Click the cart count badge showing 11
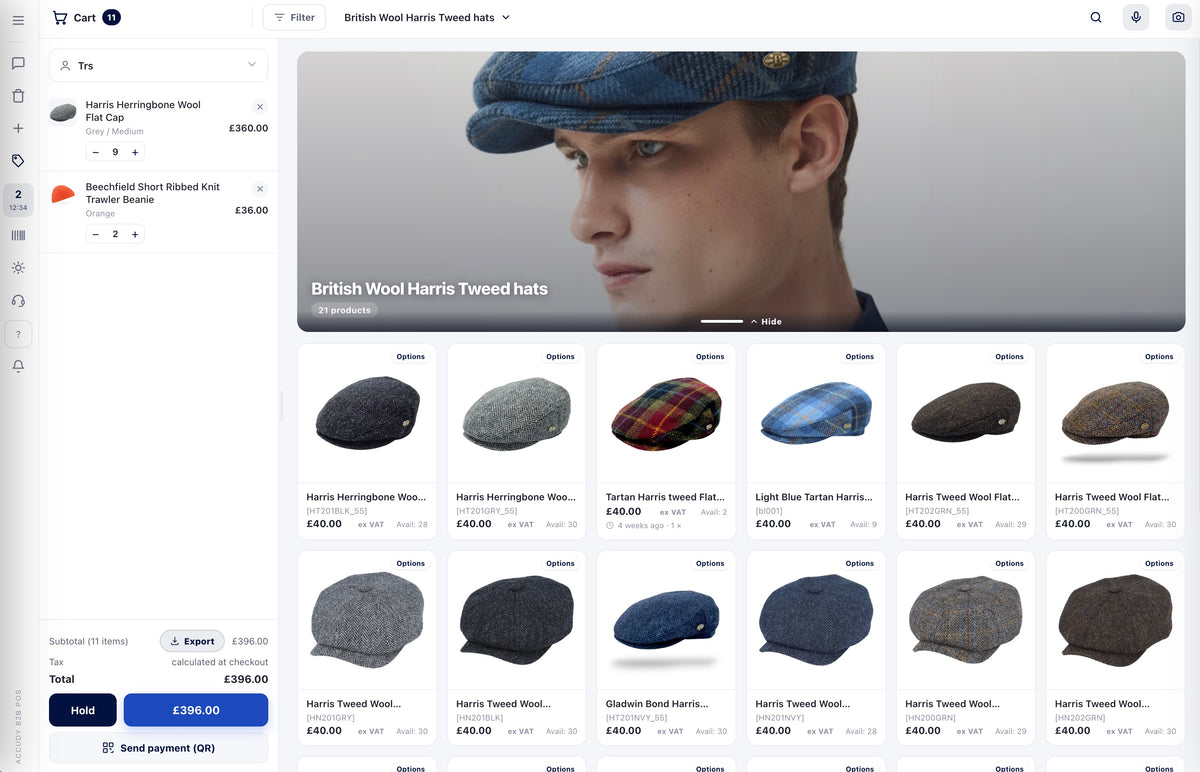The image size is (1200, 772). pos(111,17)
